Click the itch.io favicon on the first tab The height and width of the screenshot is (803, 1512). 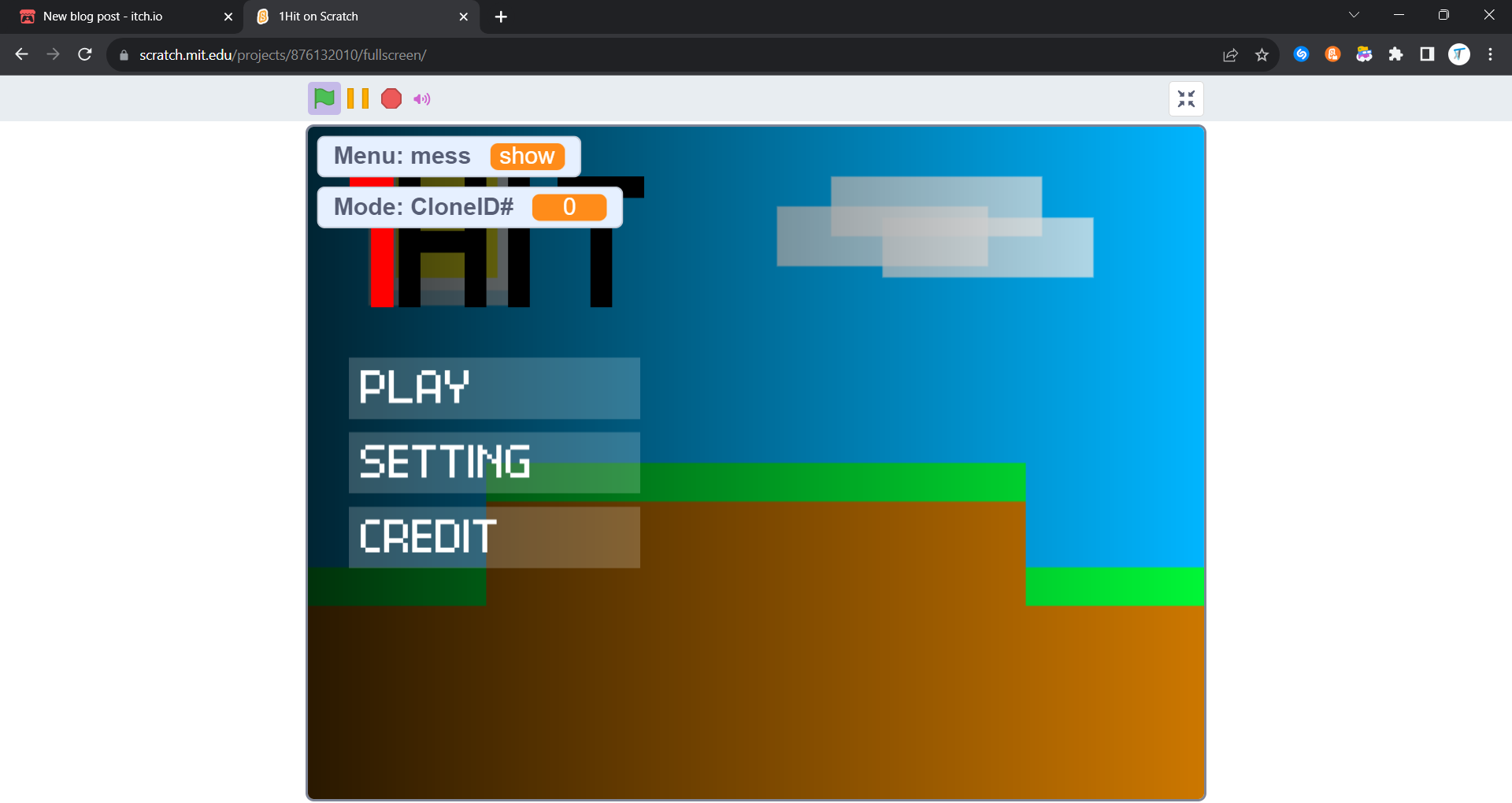28,16
